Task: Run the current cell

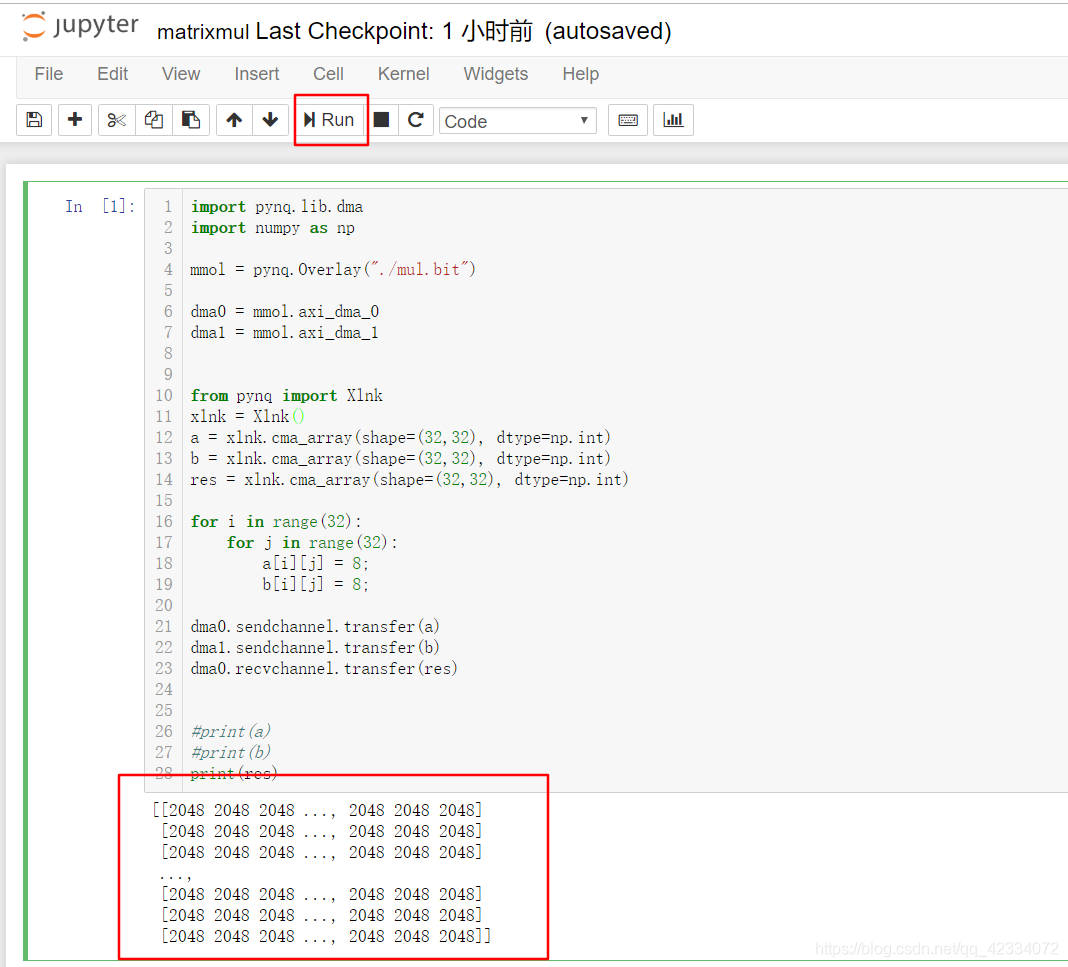Action: pyautogui.click(x=330, y=121)
